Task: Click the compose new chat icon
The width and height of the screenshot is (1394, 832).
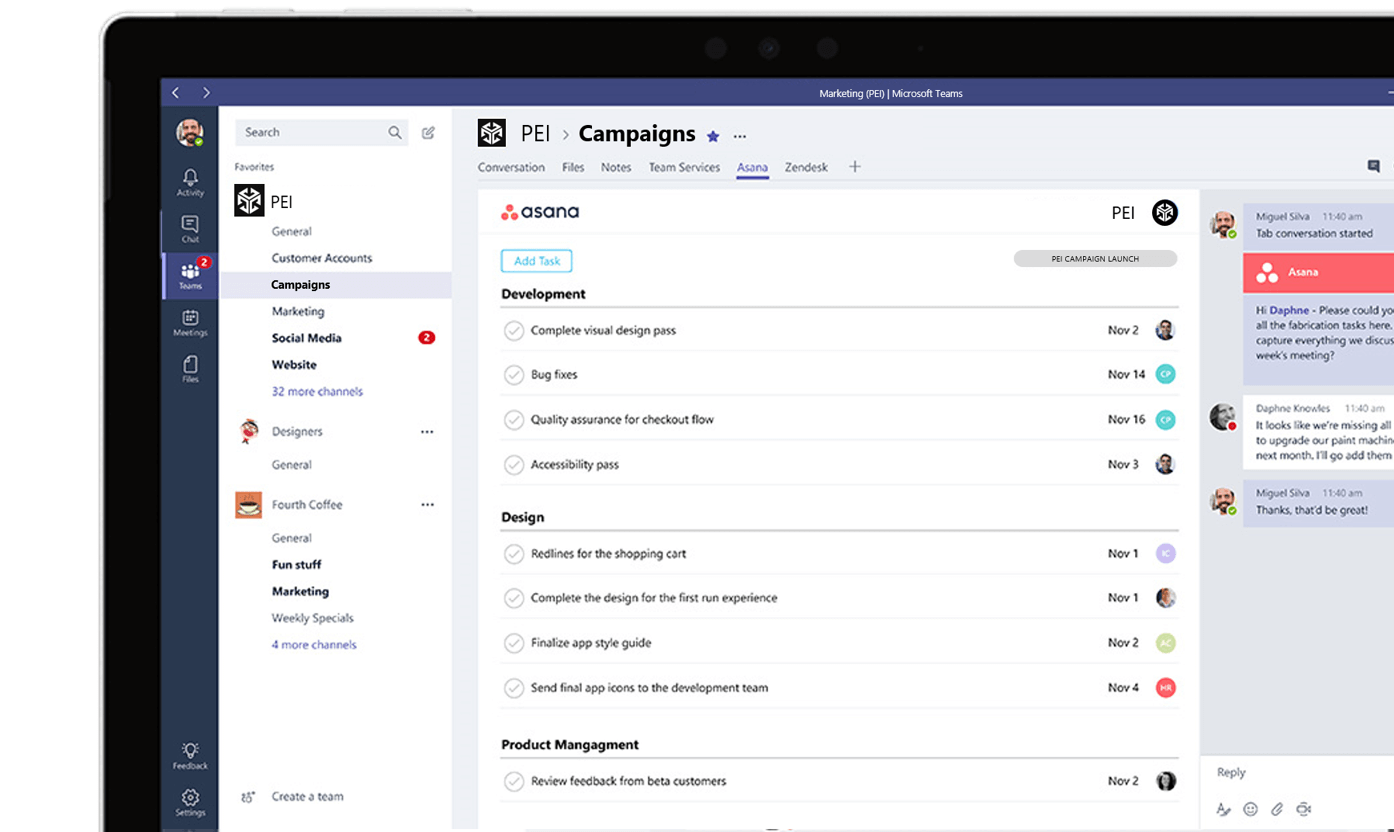Action: 428,132
